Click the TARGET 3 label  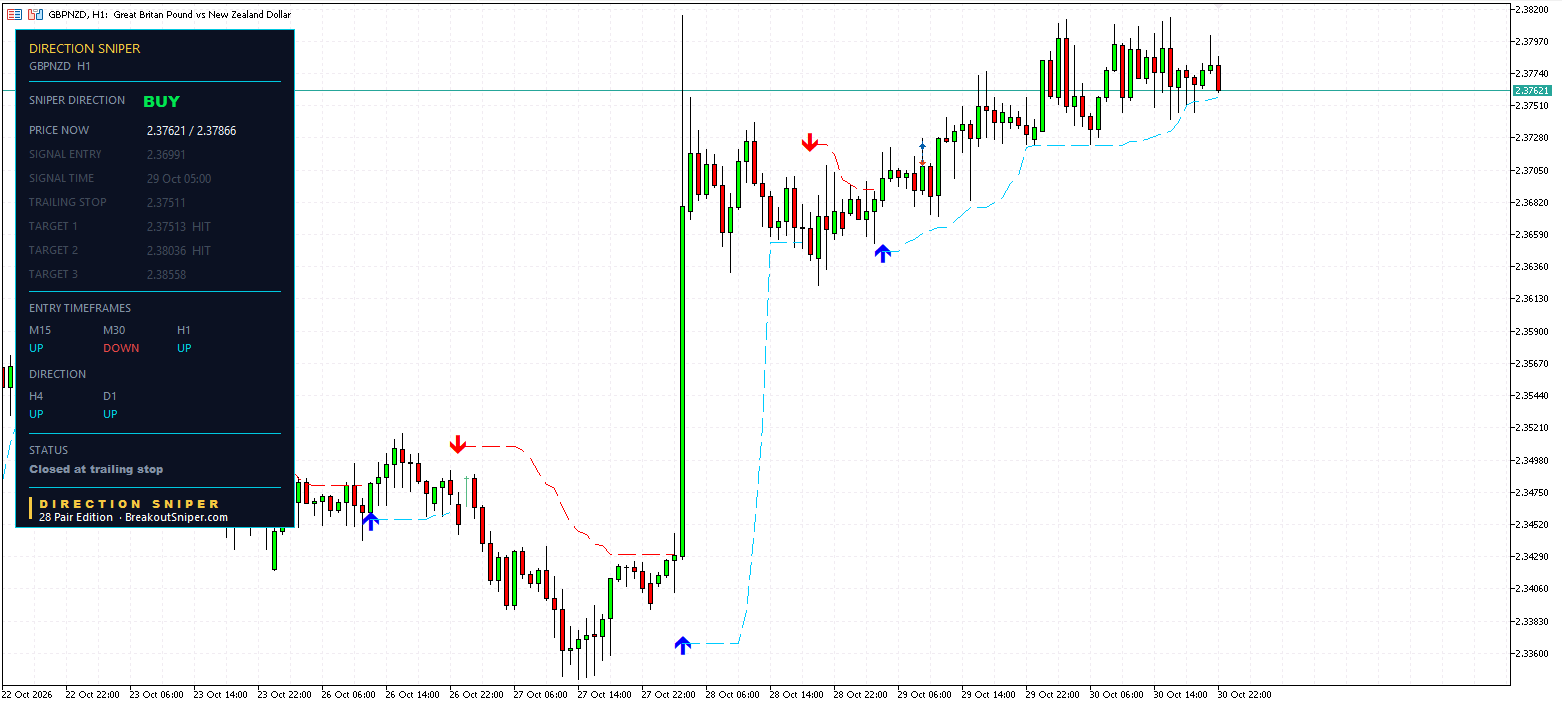point(53,274)
